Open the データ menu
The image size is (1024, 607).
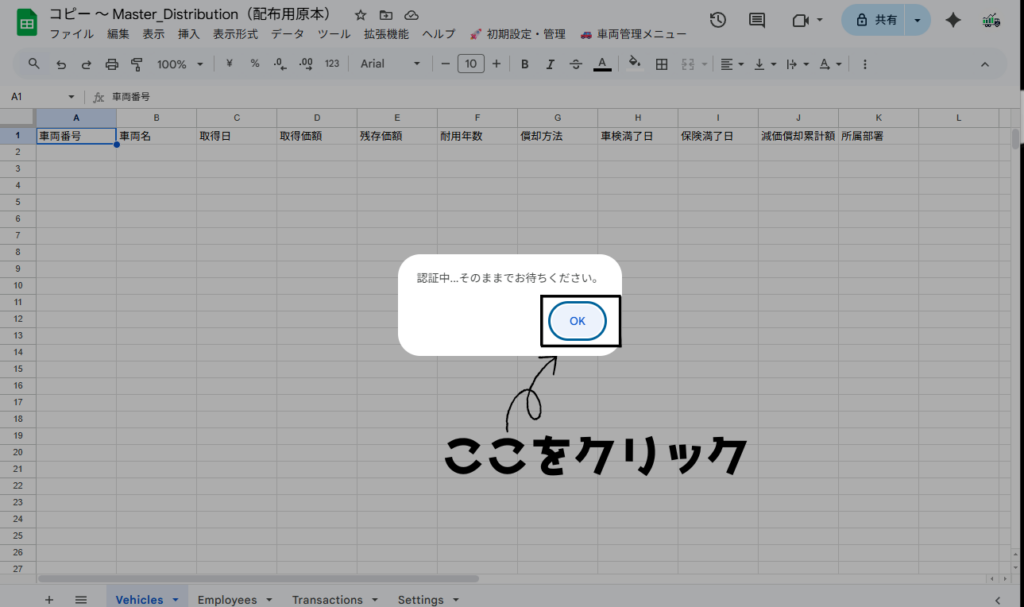287,34
